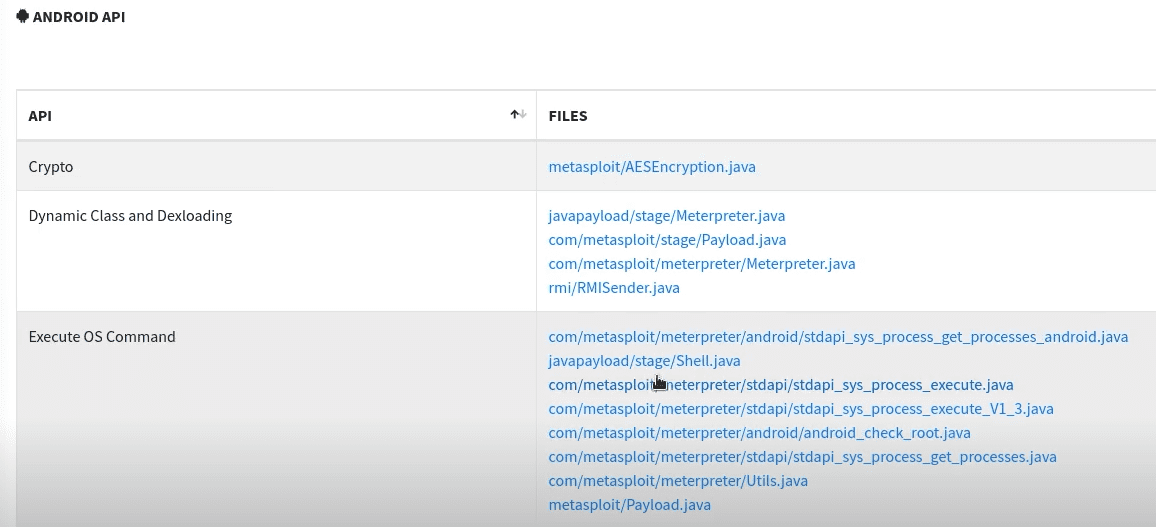1156x527 pixels.
Task: Select the Crypto row cell
Action: tap(51, 167)
